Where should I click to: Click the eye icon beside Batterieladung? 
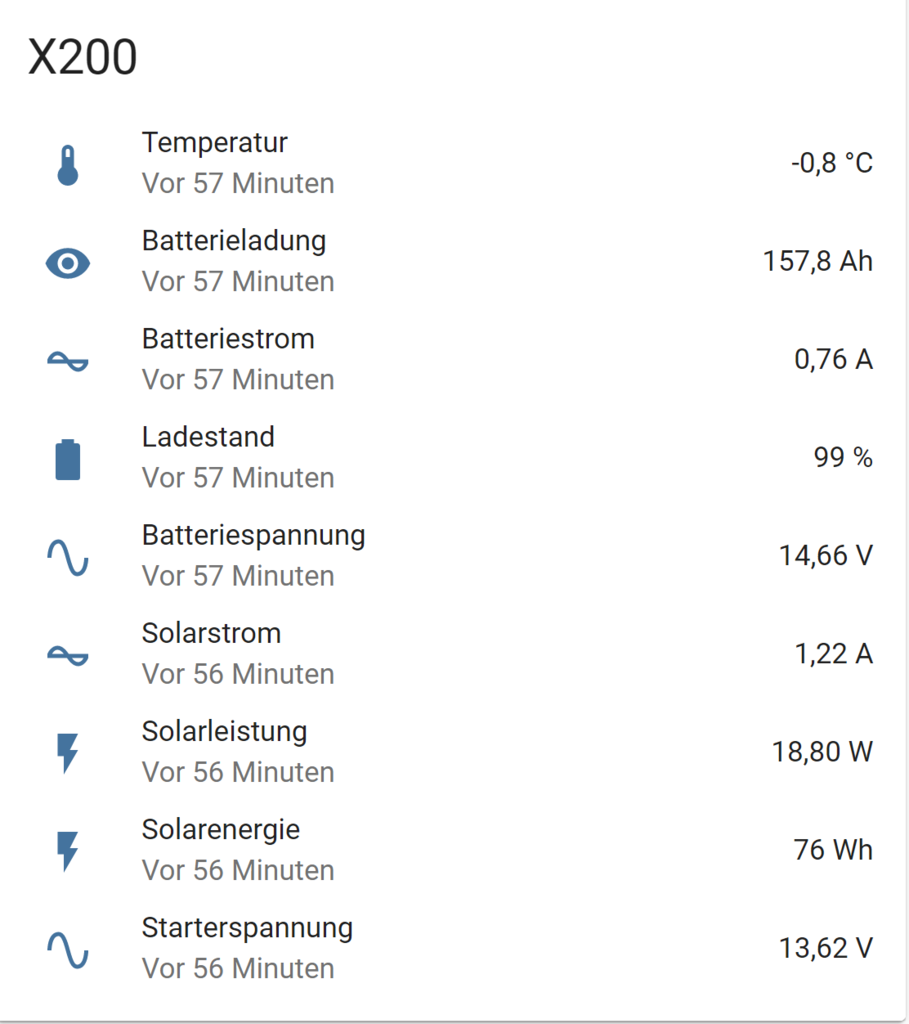pos(68,264)
